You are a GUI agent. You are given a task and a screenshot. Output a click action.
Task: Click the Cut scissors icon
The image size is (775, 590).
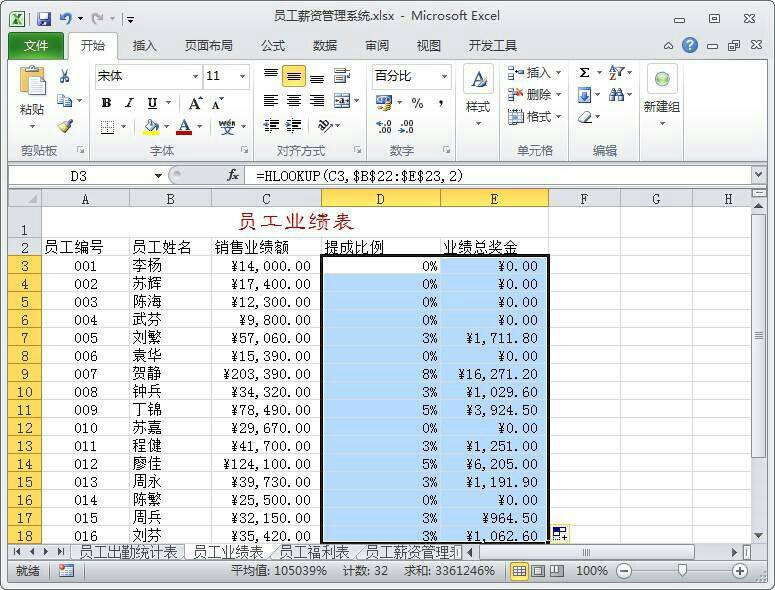65,77
